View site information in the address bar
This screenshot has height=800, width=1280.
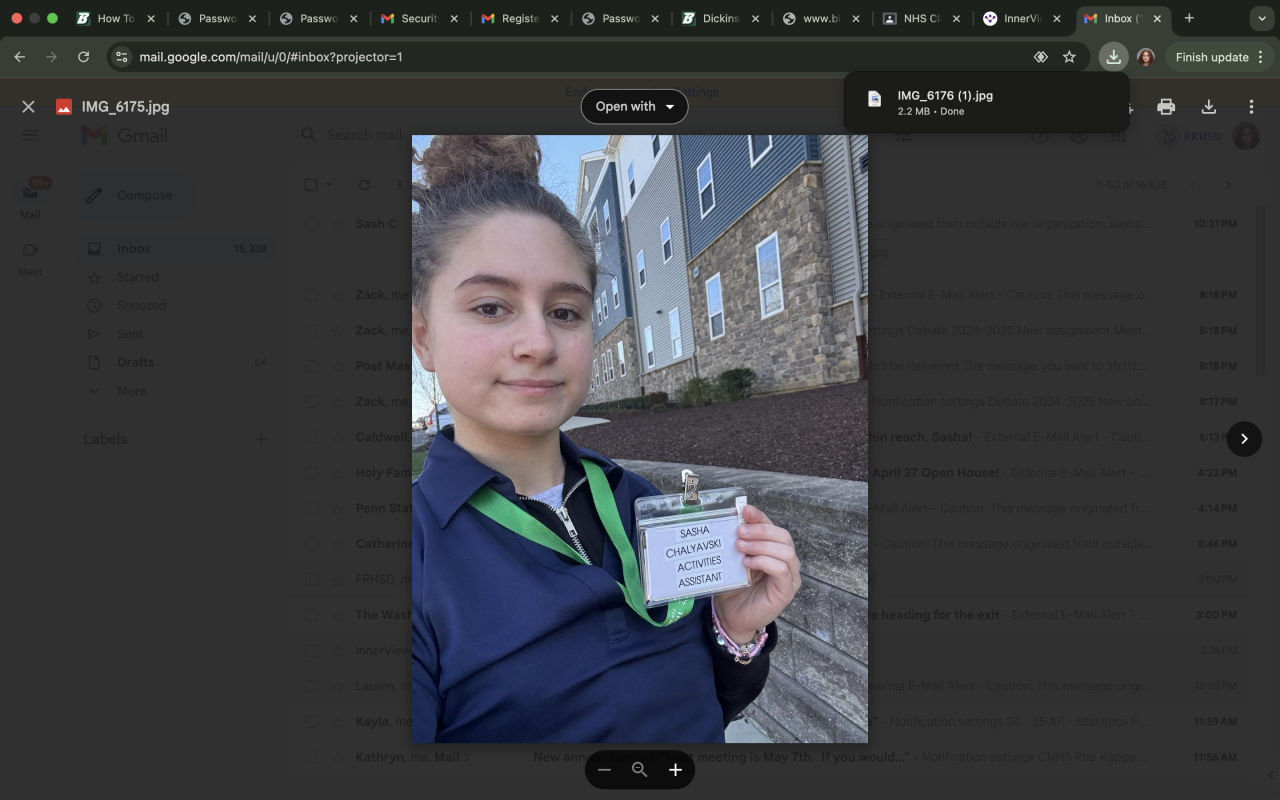coord(122,57)
